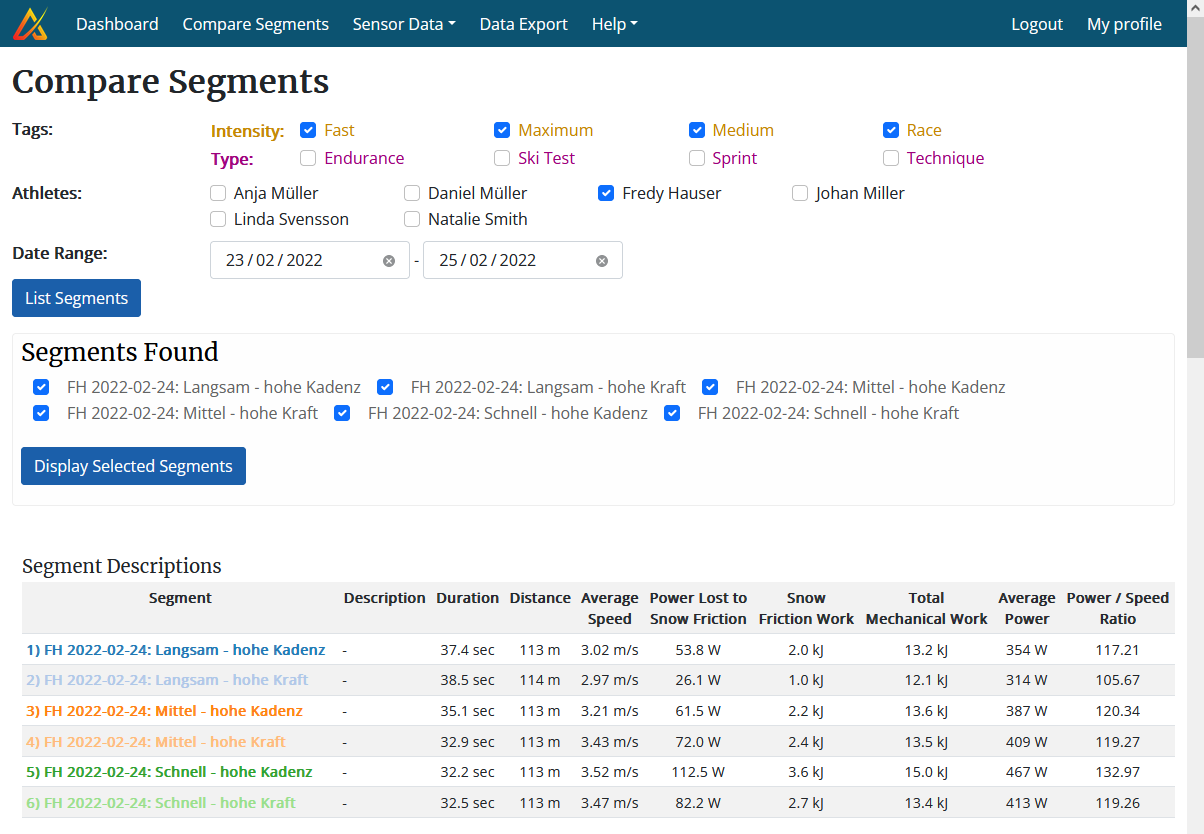
Task: Clear the end date using its x icon
Action: [x=602, y=260]
